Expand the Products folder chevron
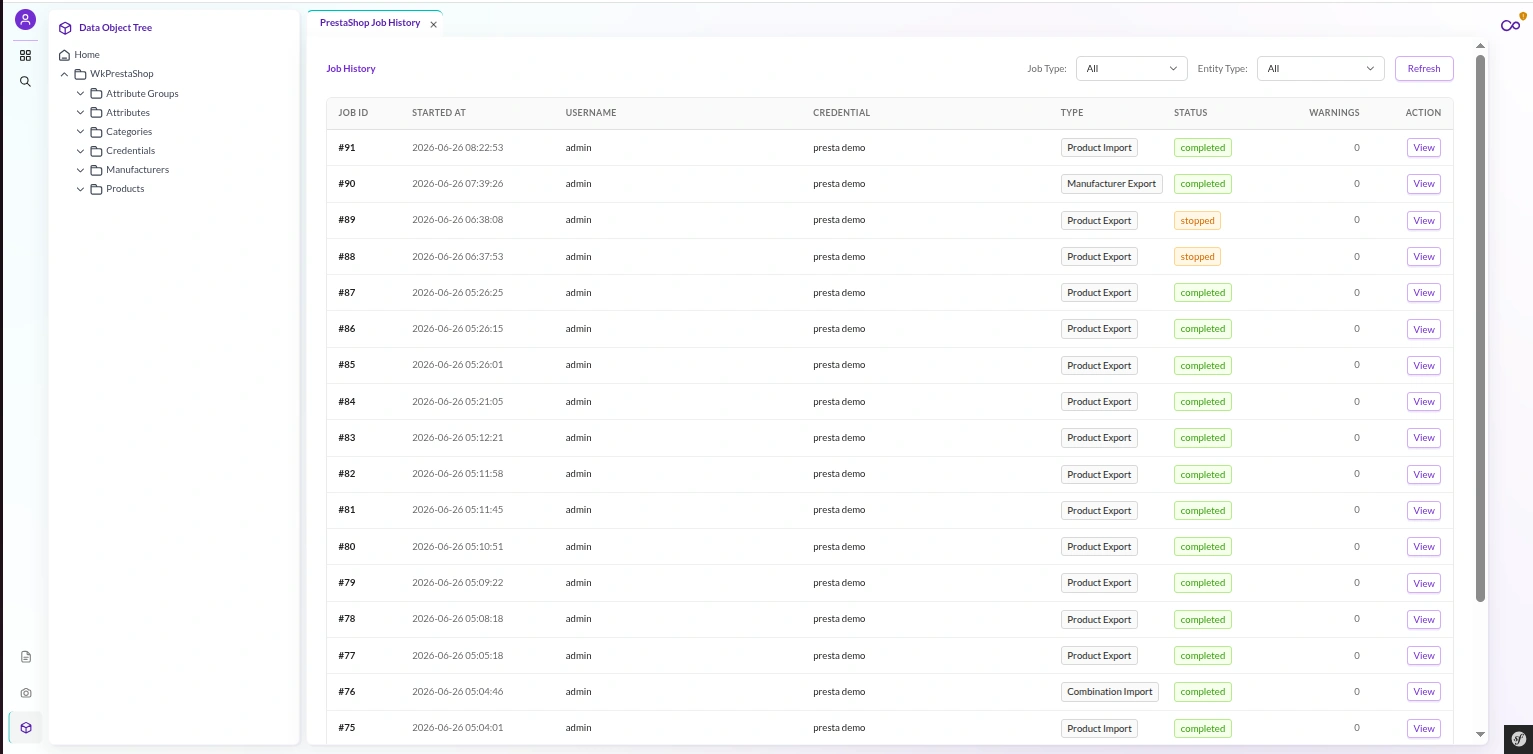1533x754 pixels. tap(81, 189)
